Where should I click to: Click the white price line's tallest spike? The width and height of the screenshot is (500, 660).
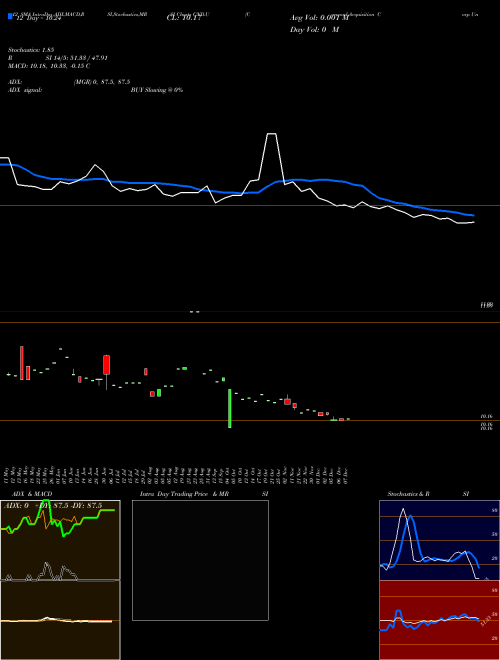click(271, 134)
